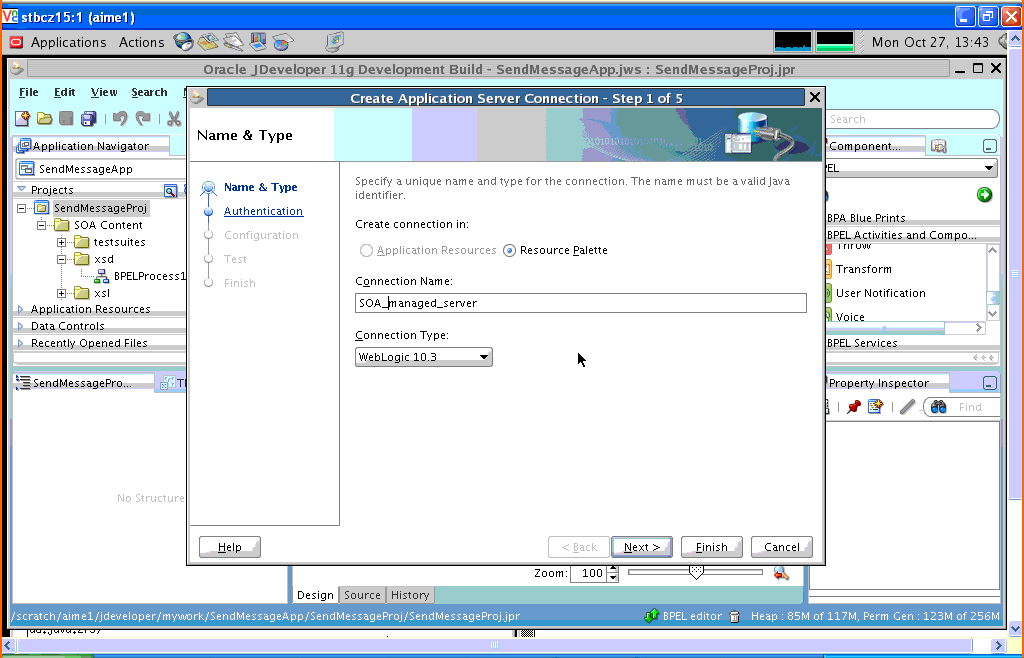Click the monitor display icon in top panel
Viewport: 1024px width, 658px height.
pyautogui.click(x=335, y=42)
